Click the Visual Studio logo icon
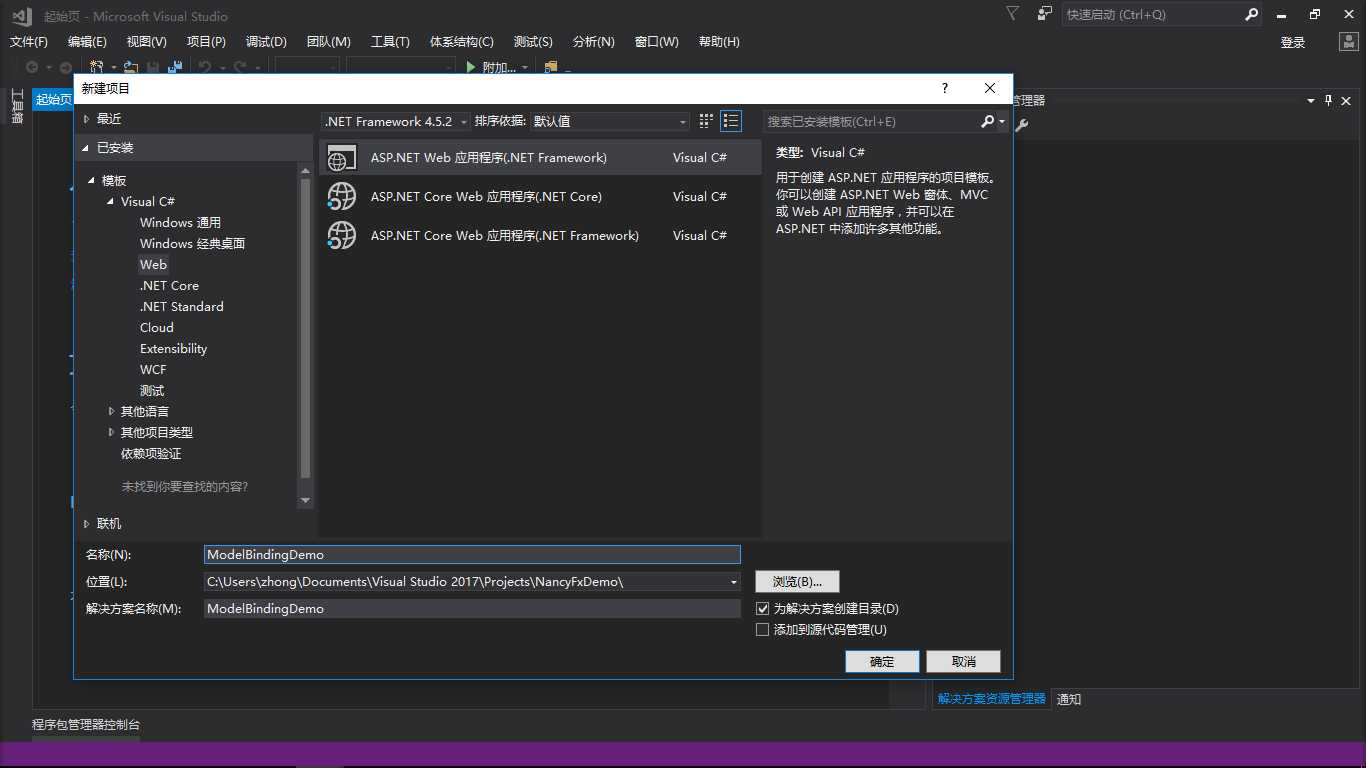This screenshot has width=1366, height=768. 21,15
